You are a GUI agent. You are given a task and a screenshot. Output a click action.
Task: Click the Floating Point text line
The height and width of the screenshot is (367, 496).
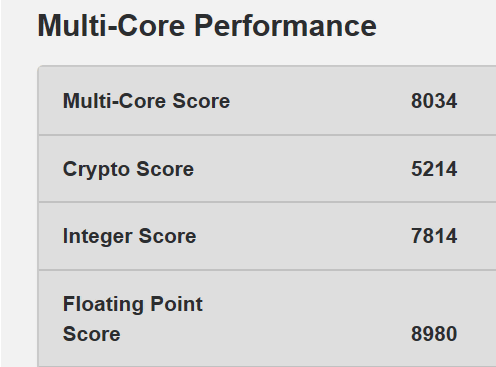[133, 304]
